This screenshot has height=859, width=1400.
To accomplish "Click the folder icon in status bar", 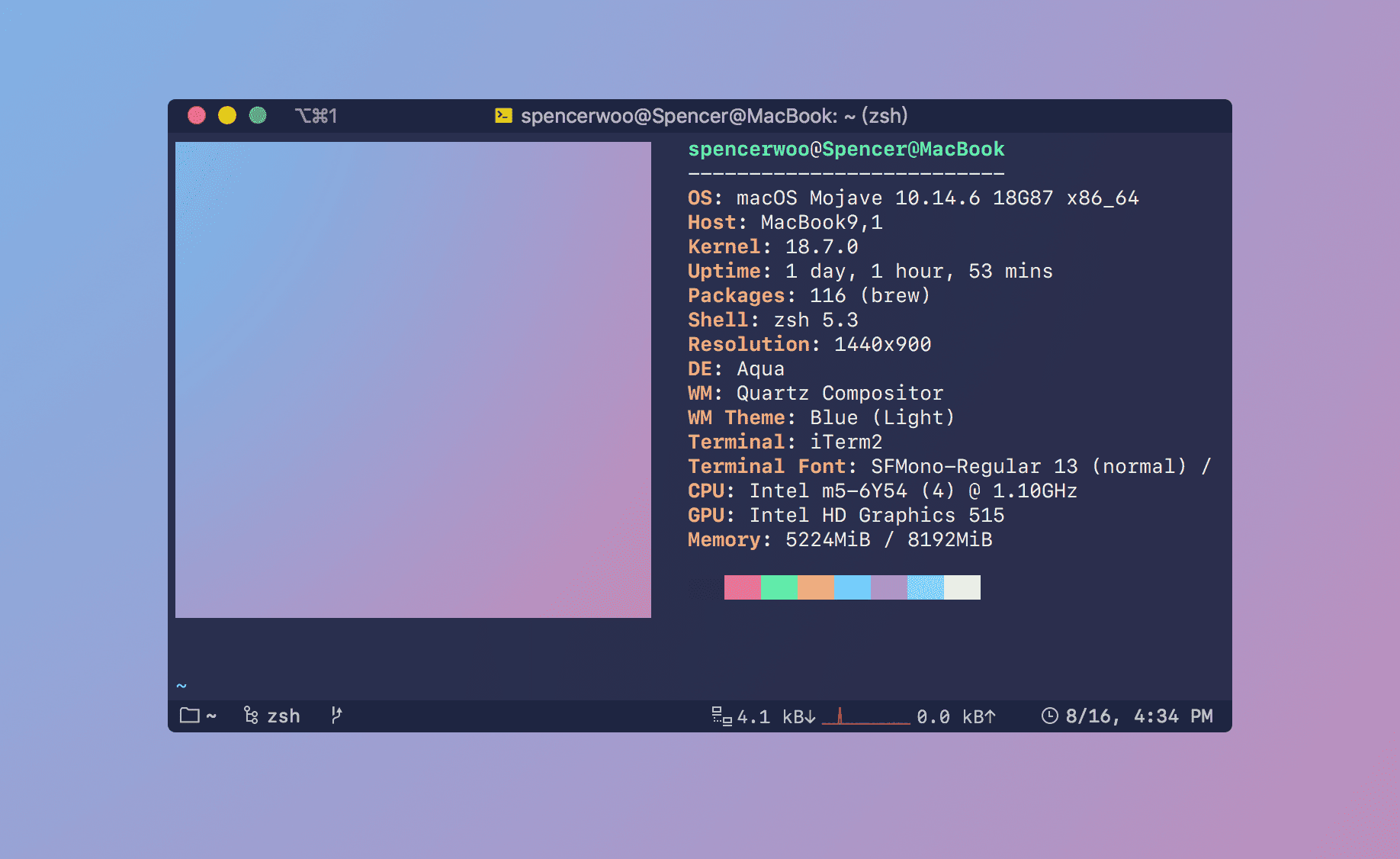I will tap(189, 716).
